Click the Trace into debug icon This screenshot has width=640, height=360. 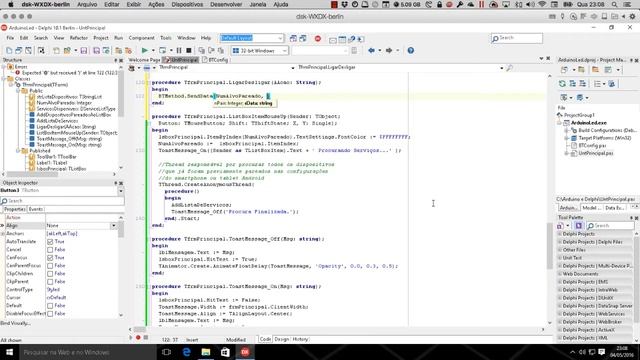(x=201, y=51)
